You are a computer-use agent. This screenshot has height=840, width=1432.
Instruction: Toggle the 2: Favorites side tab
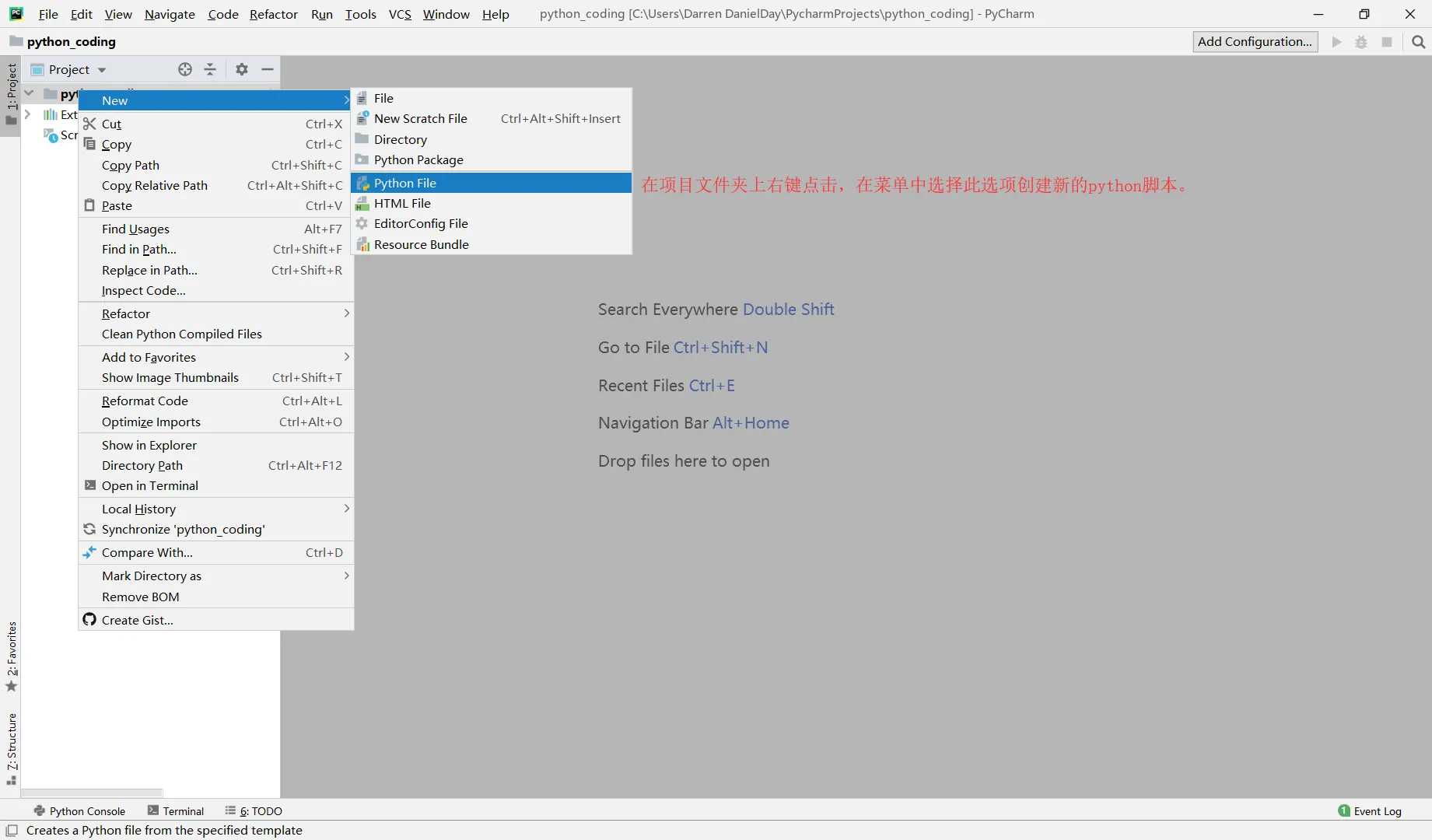pos(11,656)
